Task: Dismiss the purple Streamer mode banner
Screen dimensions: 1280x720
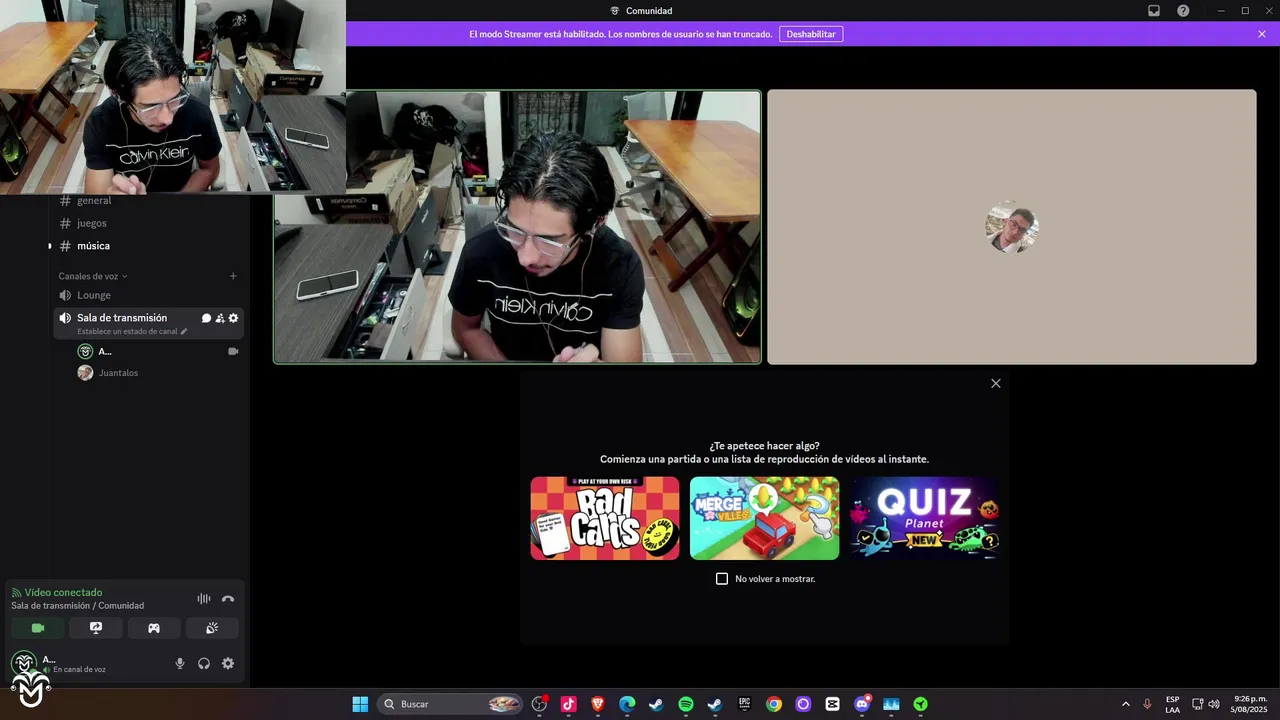Action: tap(1262, 34)
